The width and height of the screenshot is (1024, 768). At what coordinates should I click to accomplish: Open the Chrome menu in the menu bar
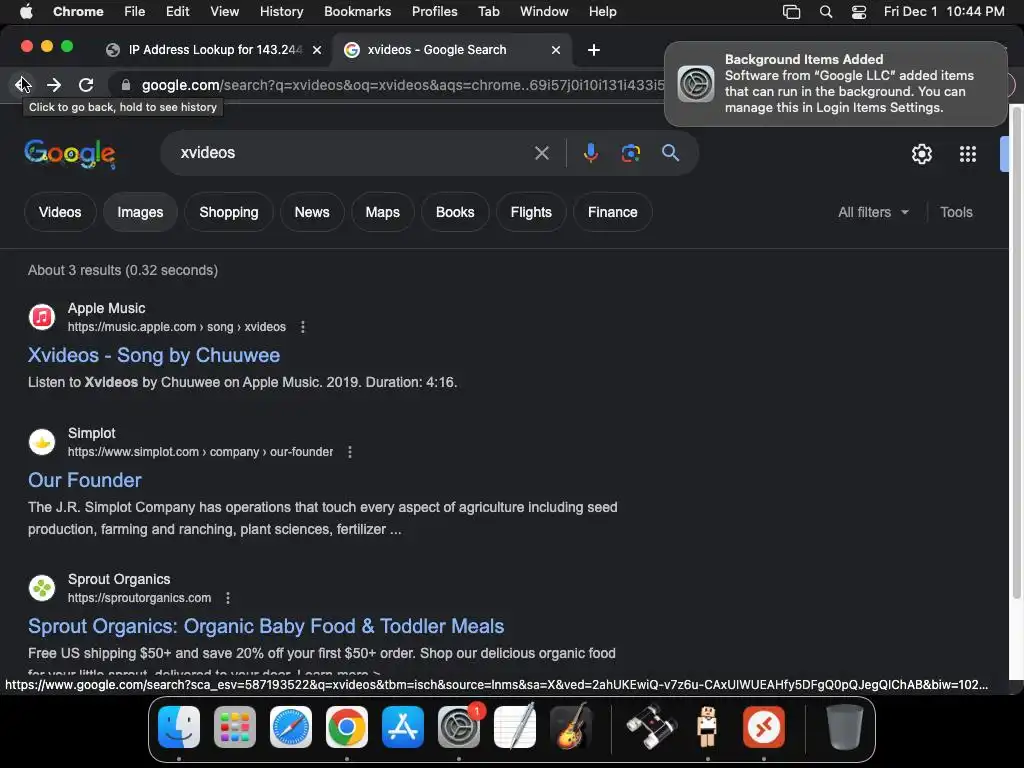(x=78, y=11)
